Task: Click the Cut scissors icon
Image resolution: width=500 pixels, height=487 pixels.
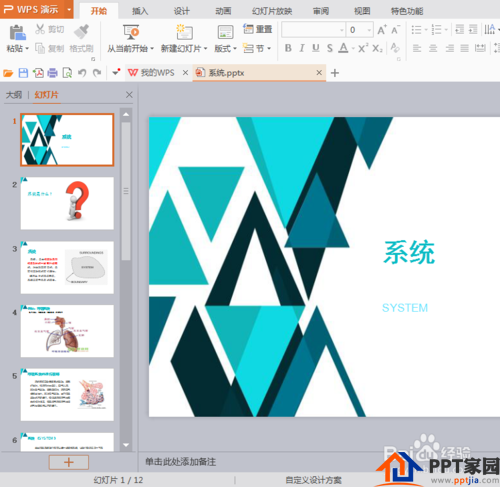Action: point(40,29)
